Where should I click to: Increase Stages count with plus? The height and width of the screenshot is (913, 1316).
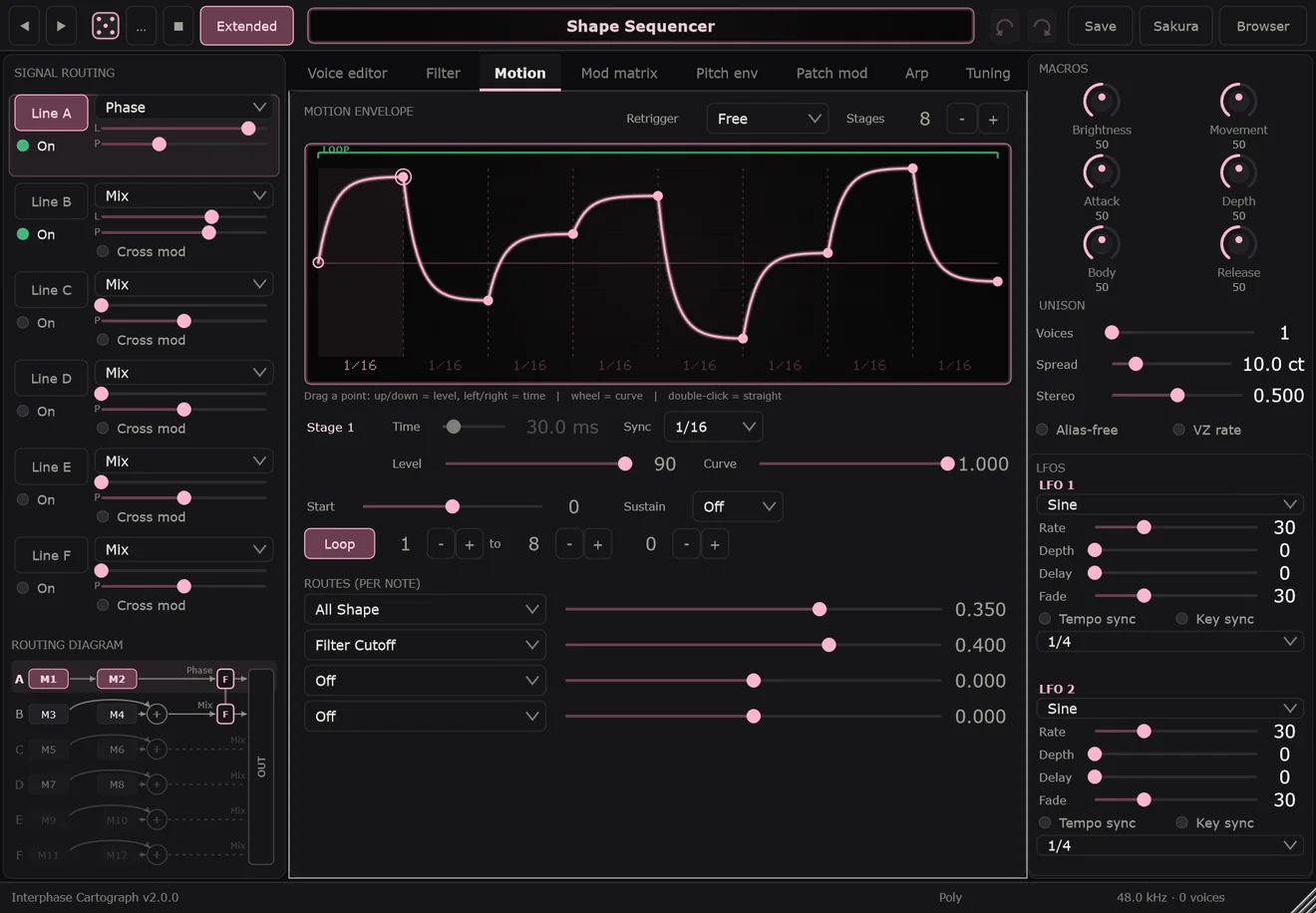pyautogui.click(x=993, y=120)
